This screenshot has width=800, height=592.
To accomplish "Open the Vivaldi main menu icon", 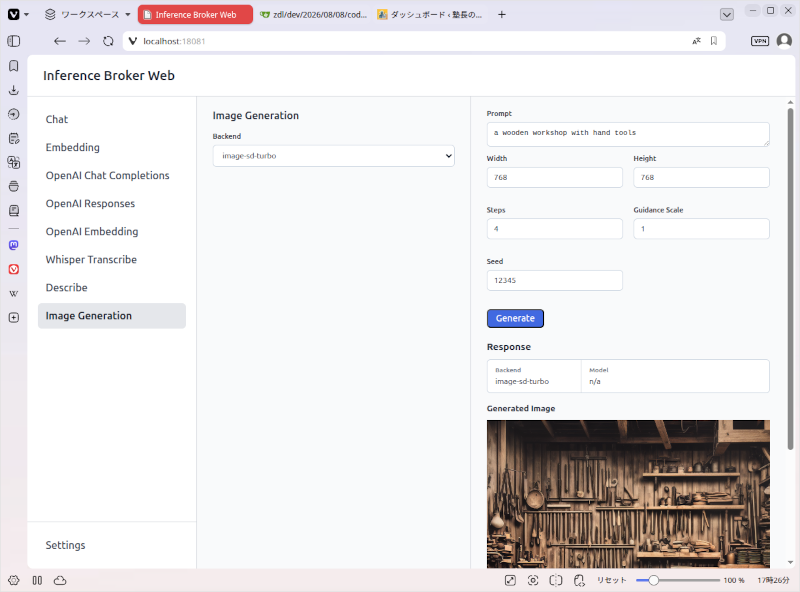I will coord(14,14).
